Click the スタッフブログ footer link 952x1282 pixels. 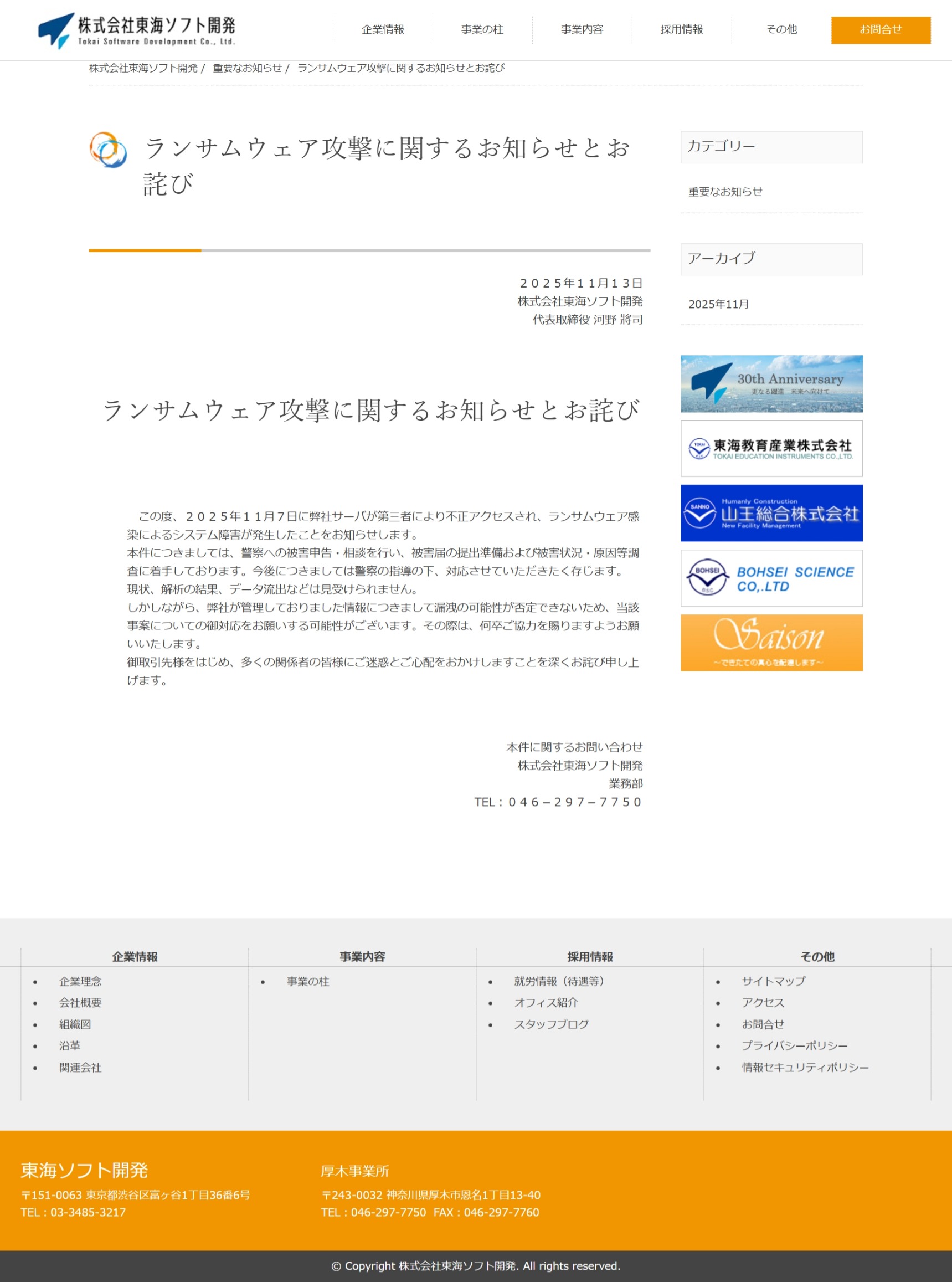pos(551,1024)
